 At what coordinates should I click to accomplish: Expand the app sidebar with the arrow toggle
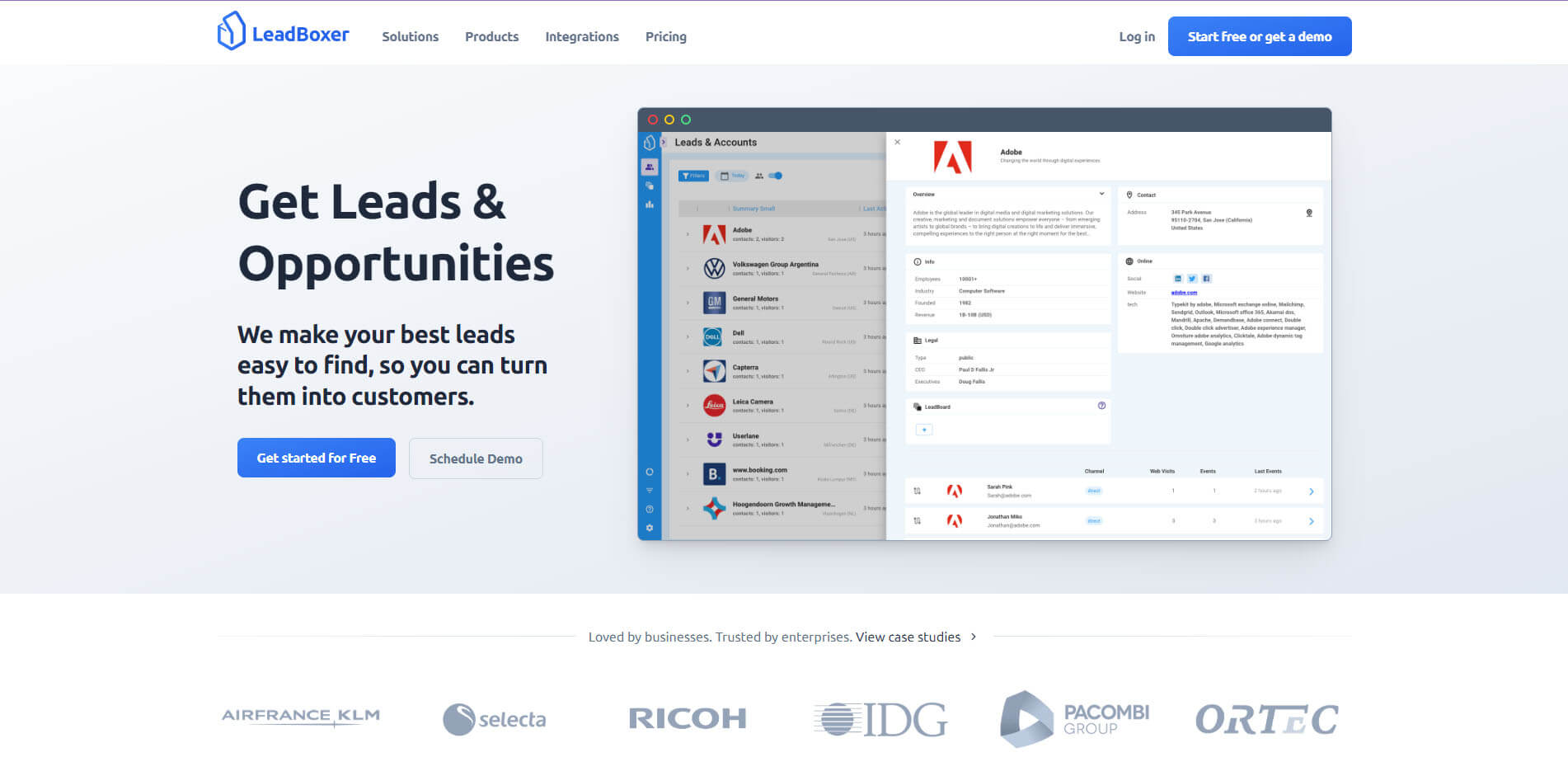tap(664, 142)
